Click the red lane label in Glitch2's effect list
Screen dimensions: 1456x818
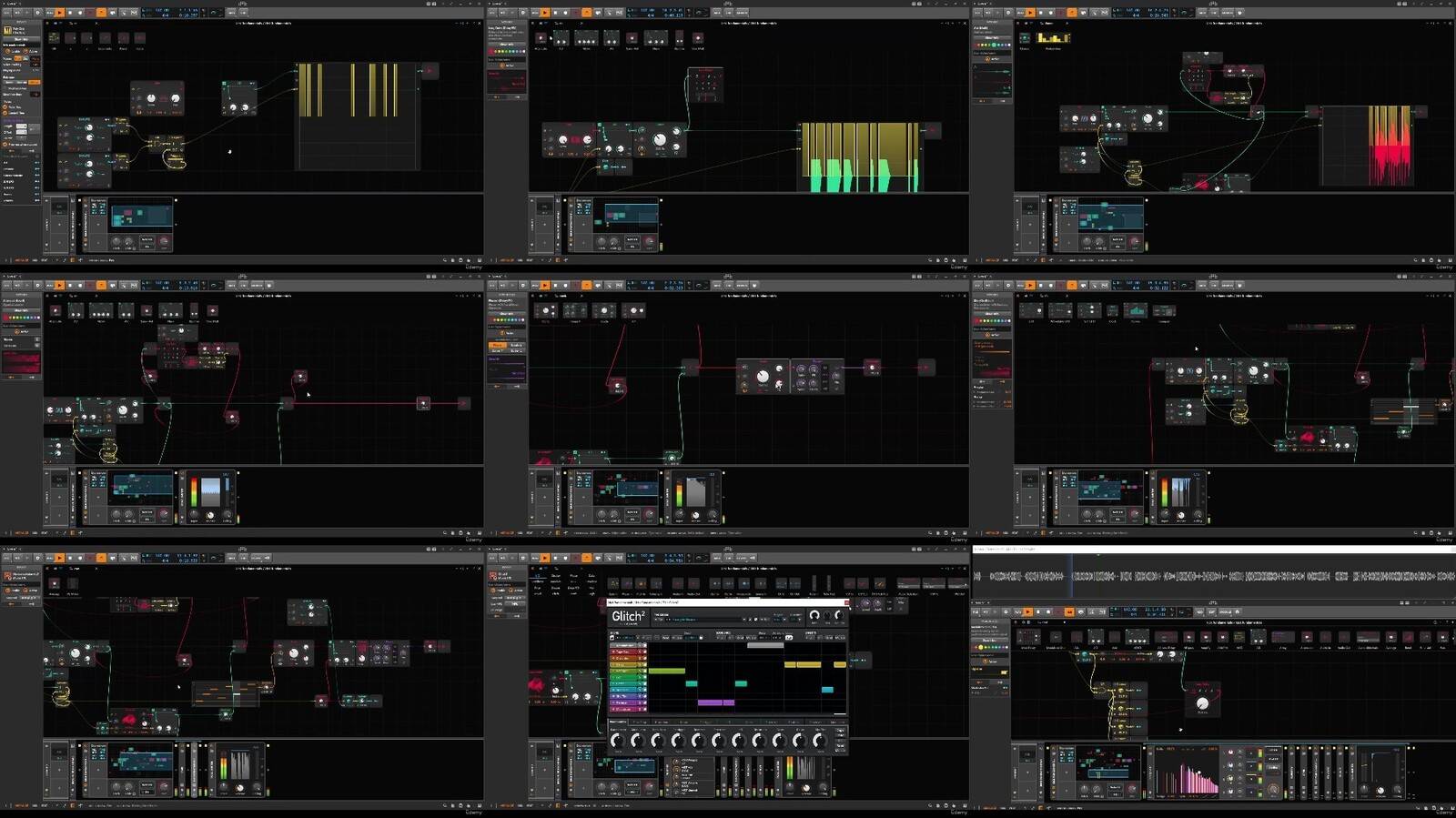(624, 651)
